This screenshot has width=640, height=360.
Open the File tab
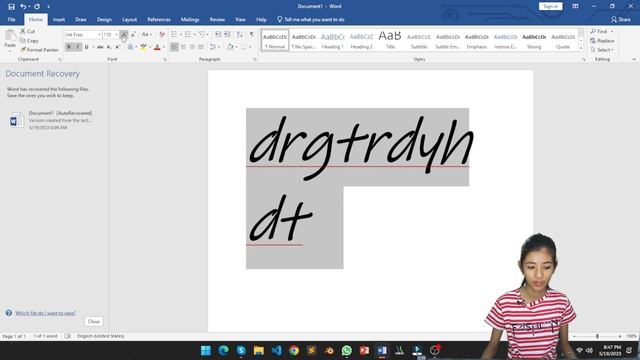[x=11, y=19]
